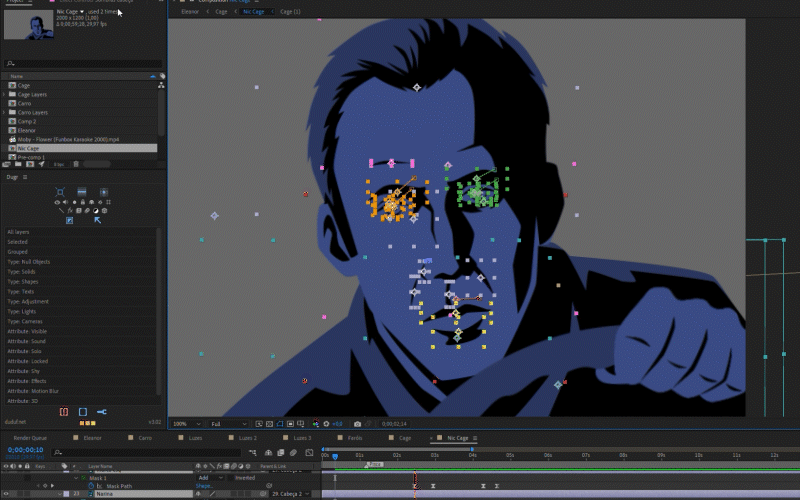Click the isolate layers icon in Duik
Viewport: 800px width, 500px height.
click(60, 192)
